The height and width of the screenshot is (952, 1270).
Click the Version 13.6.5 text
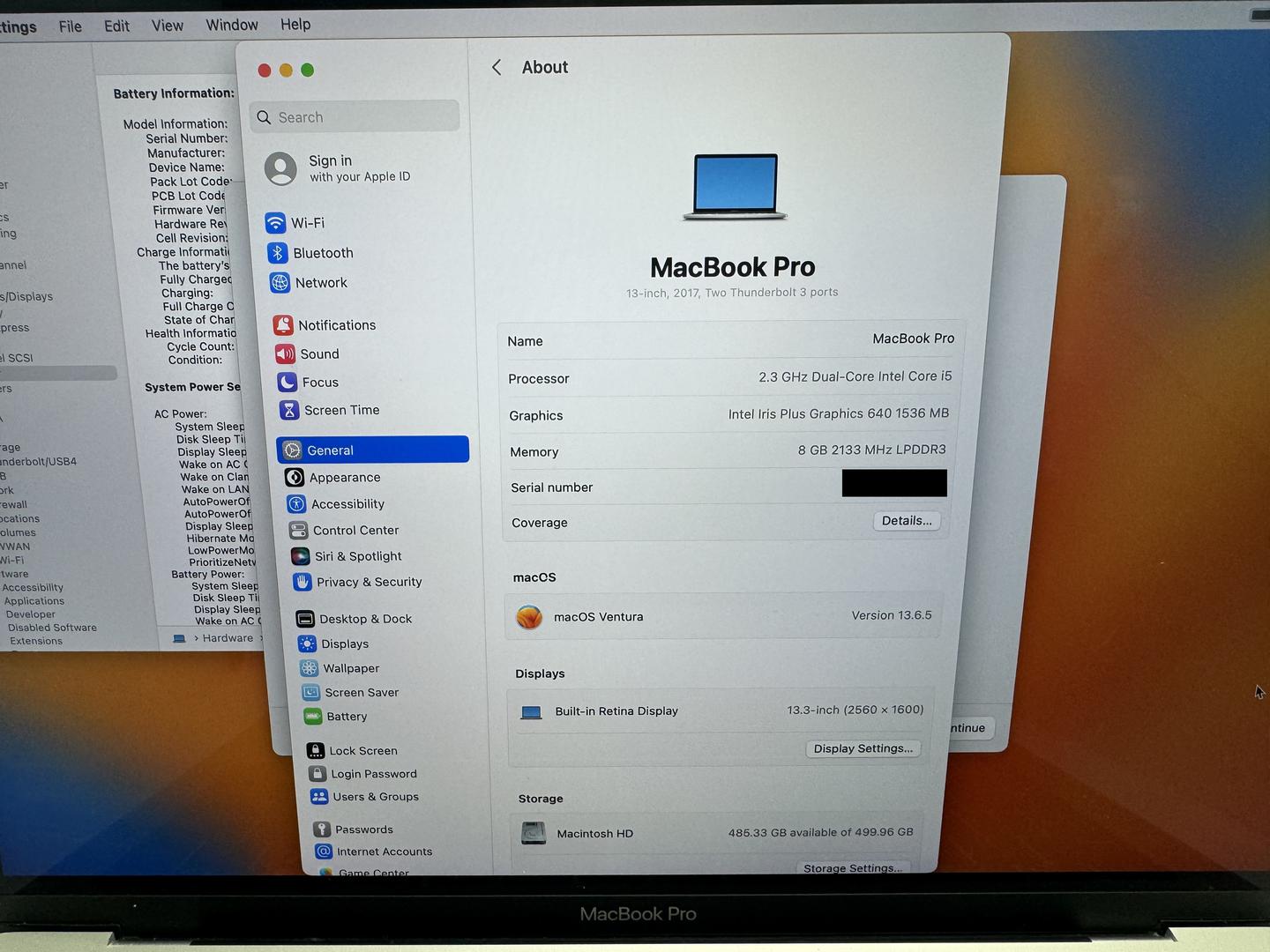coord(892,615)
